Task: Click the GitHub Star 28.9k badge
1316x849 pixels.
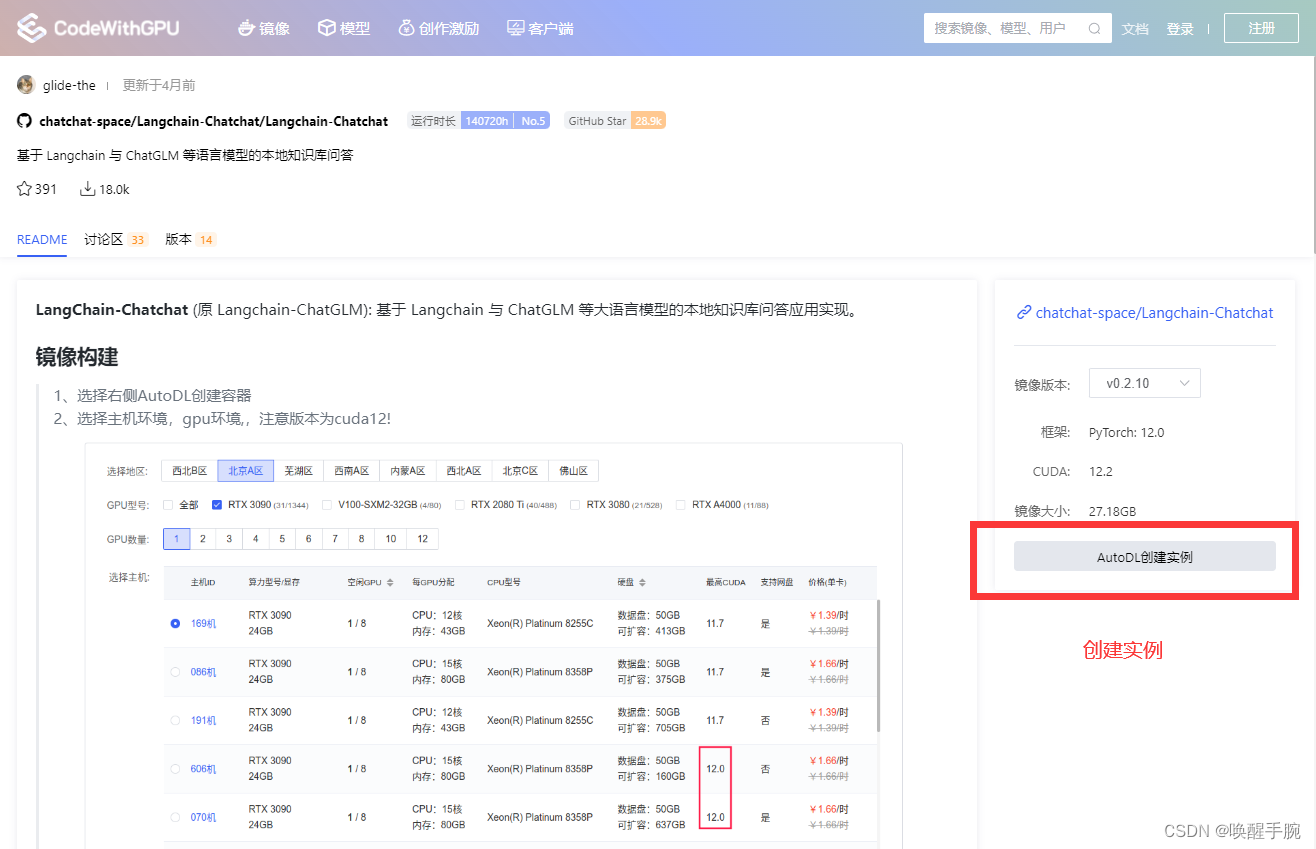Action: pos(615,121)
